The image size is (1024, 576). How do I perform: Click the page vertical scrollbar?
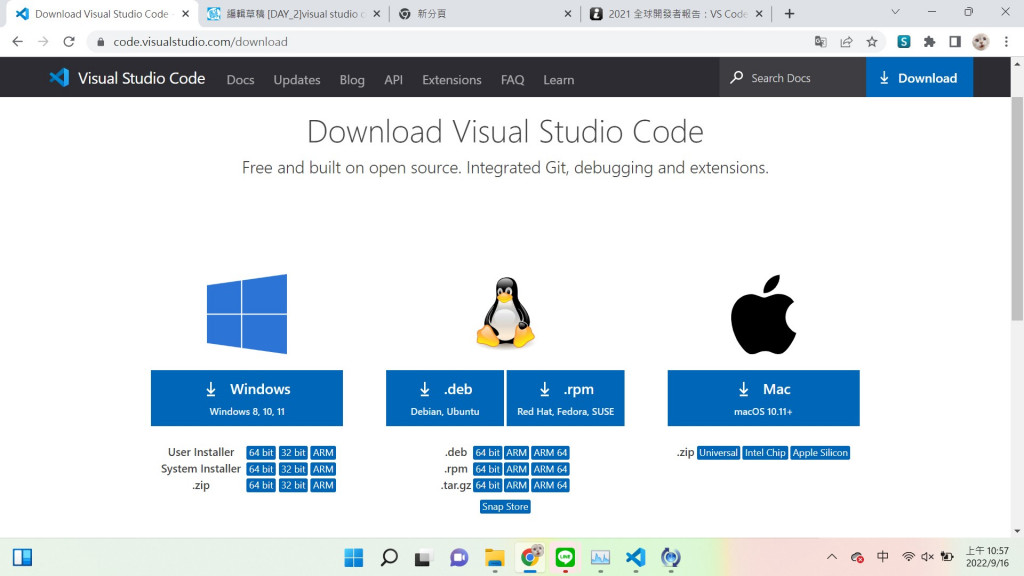click(x=1017, y=208)
